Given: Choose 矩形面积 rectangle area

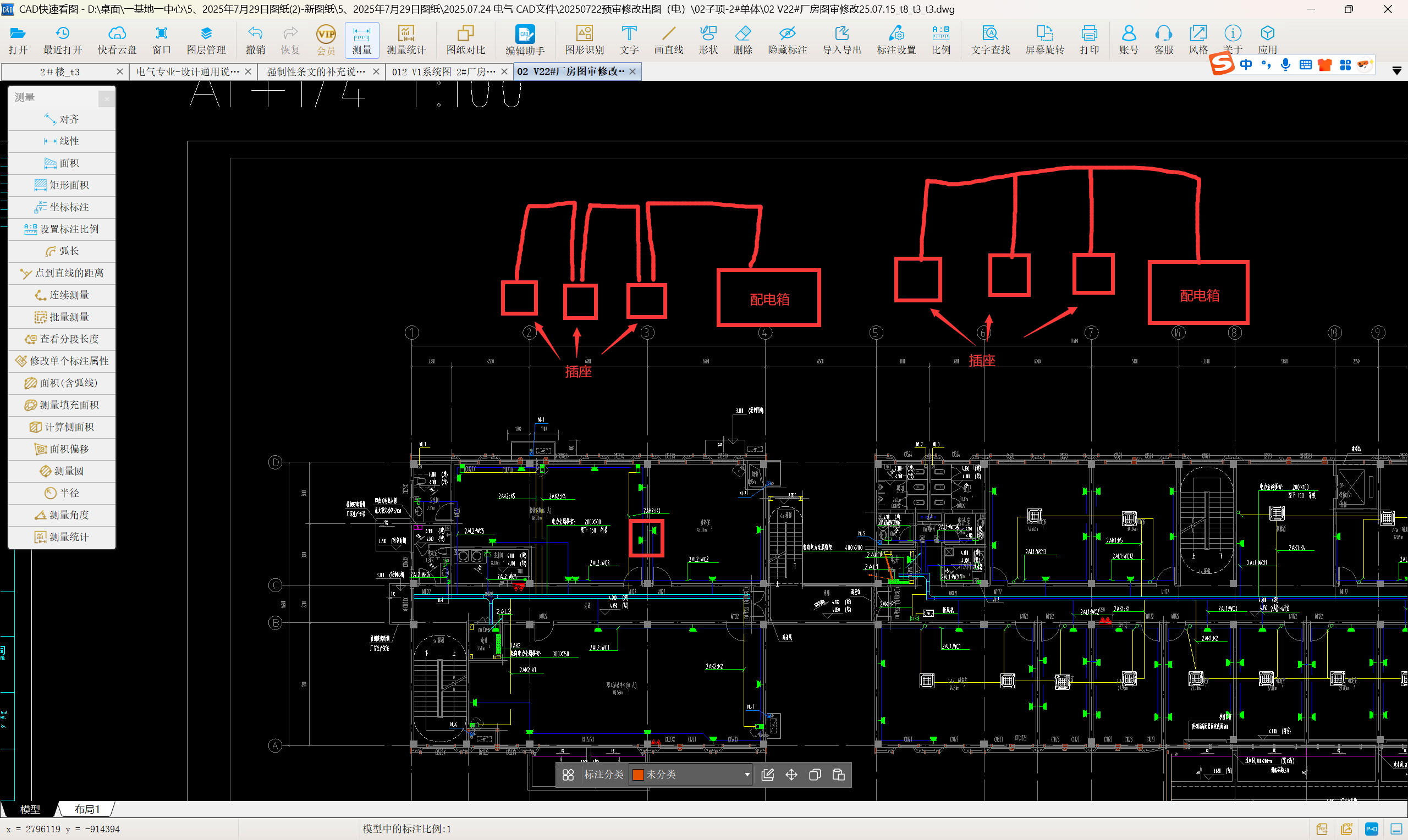Looking at the screenshot, I should (x=62, y=186).
